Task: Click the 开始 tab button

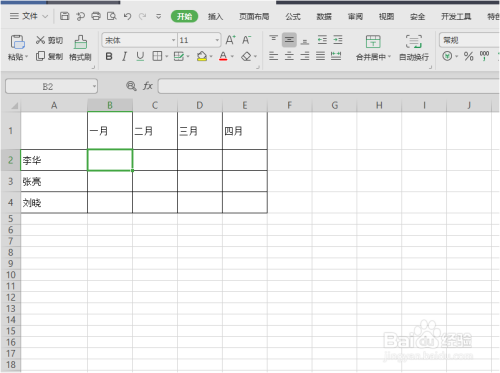Action: [184, 16]
